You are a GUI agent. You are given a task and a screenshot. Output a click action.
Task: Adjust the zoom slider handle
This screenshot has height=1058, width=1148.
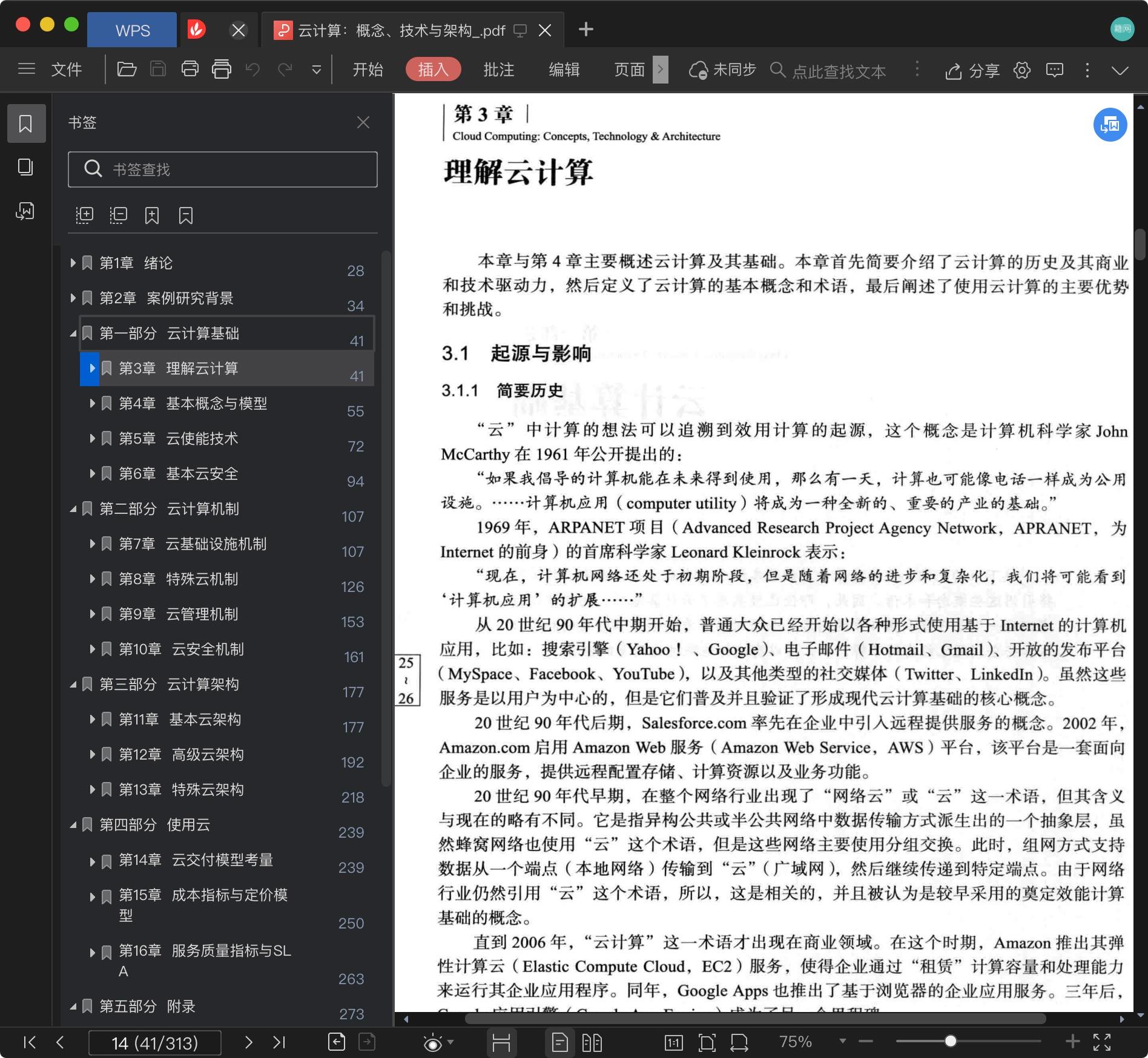click(x=951, y=1041)
